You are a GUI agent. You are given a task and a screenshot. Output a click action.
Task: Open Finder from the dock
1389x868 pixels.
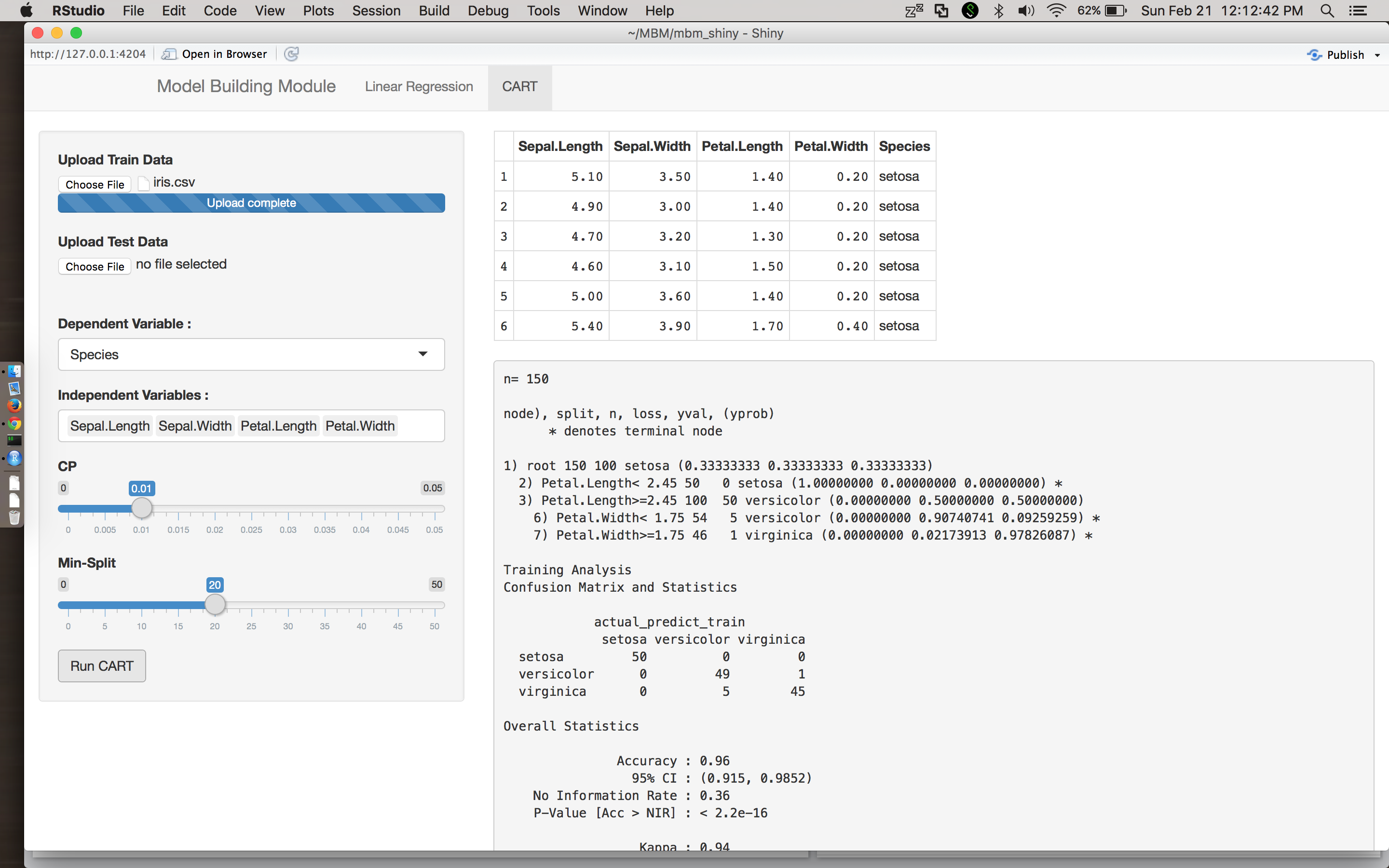[14, 371]
